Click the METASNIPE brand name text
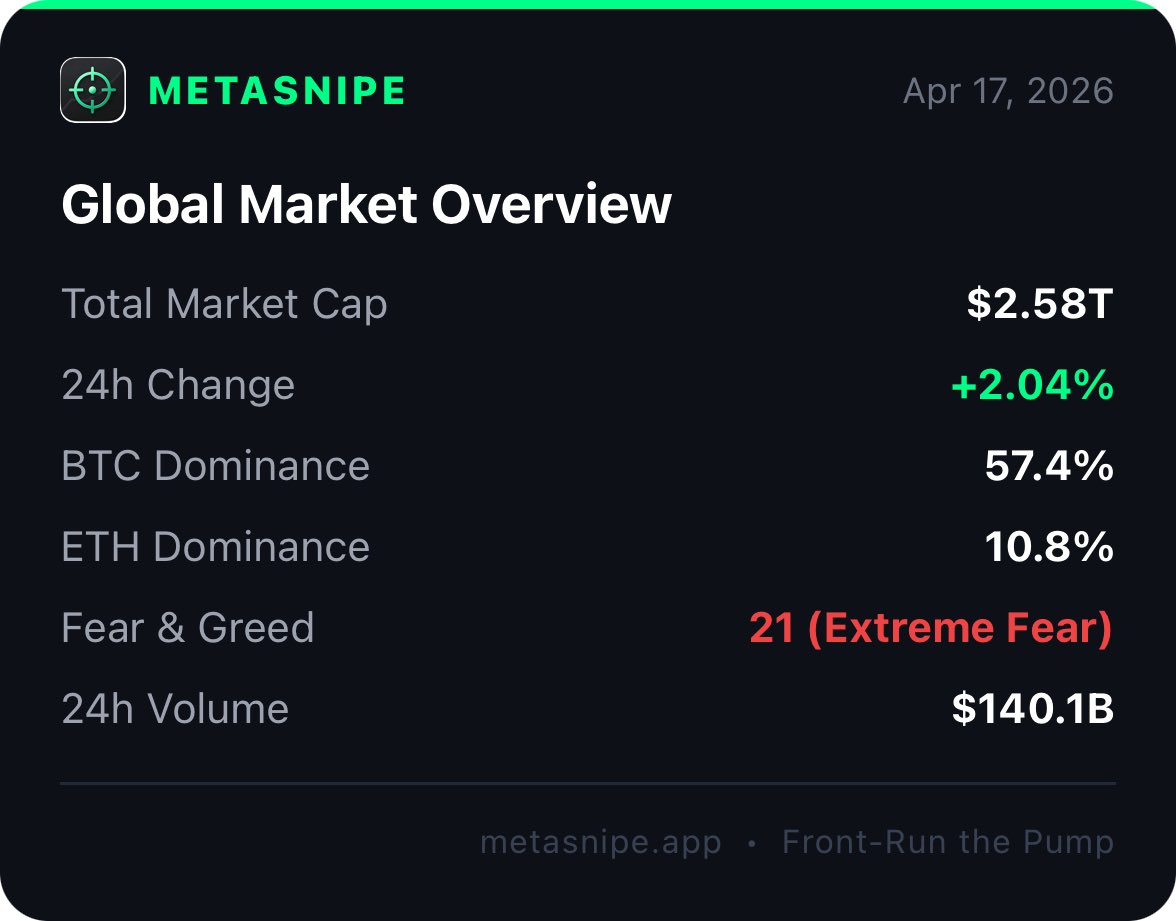Viewport: 1176px width, 921px height. 277,91
